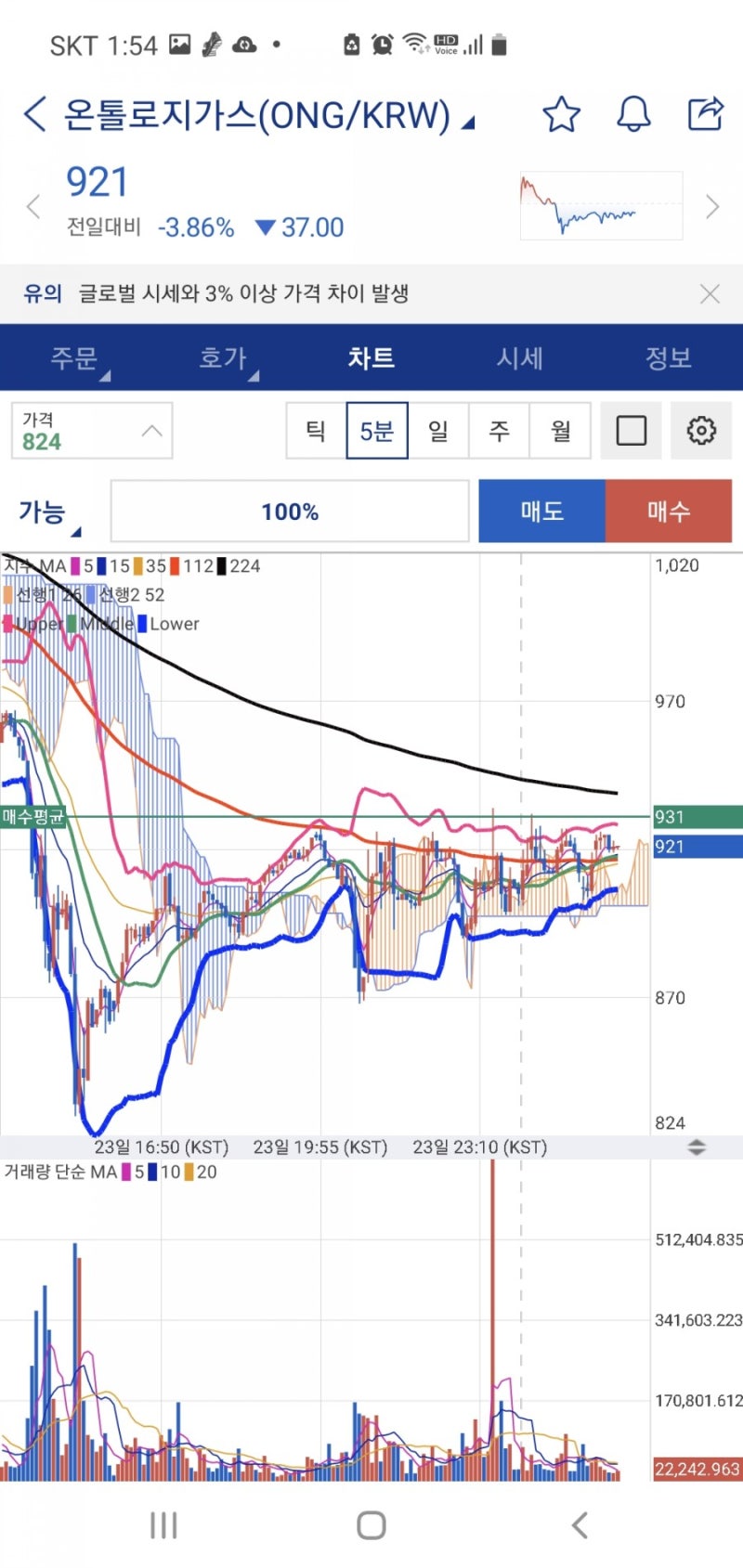The image size is (743, 1568).
Task: Open chart settings gear icon
Action: click(x=701, y=431)
